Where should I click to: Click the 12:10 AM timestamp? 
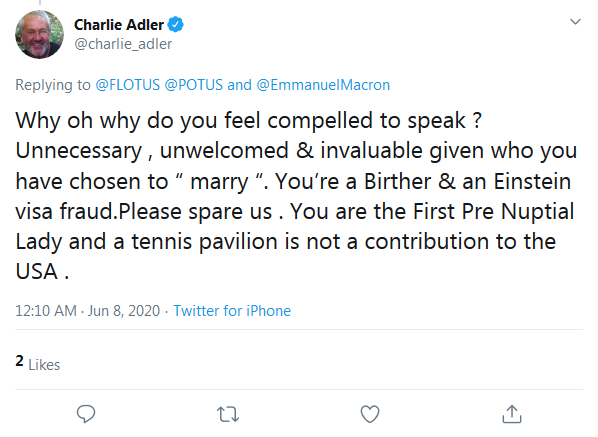click(x=46, y=311)
